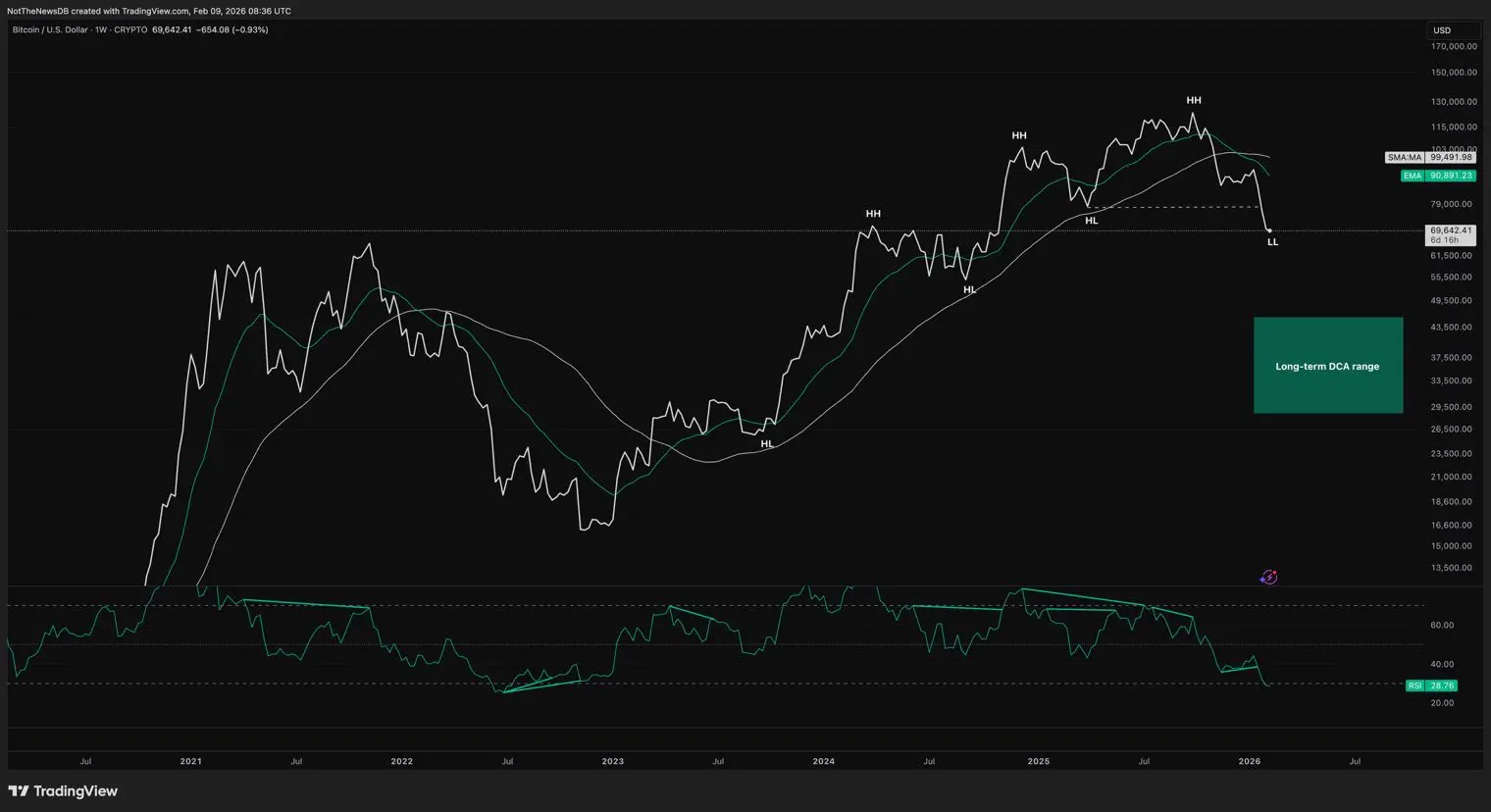Select the LL lower-low annotation
The image size is (1491, 812).
tap(1273, 242)
